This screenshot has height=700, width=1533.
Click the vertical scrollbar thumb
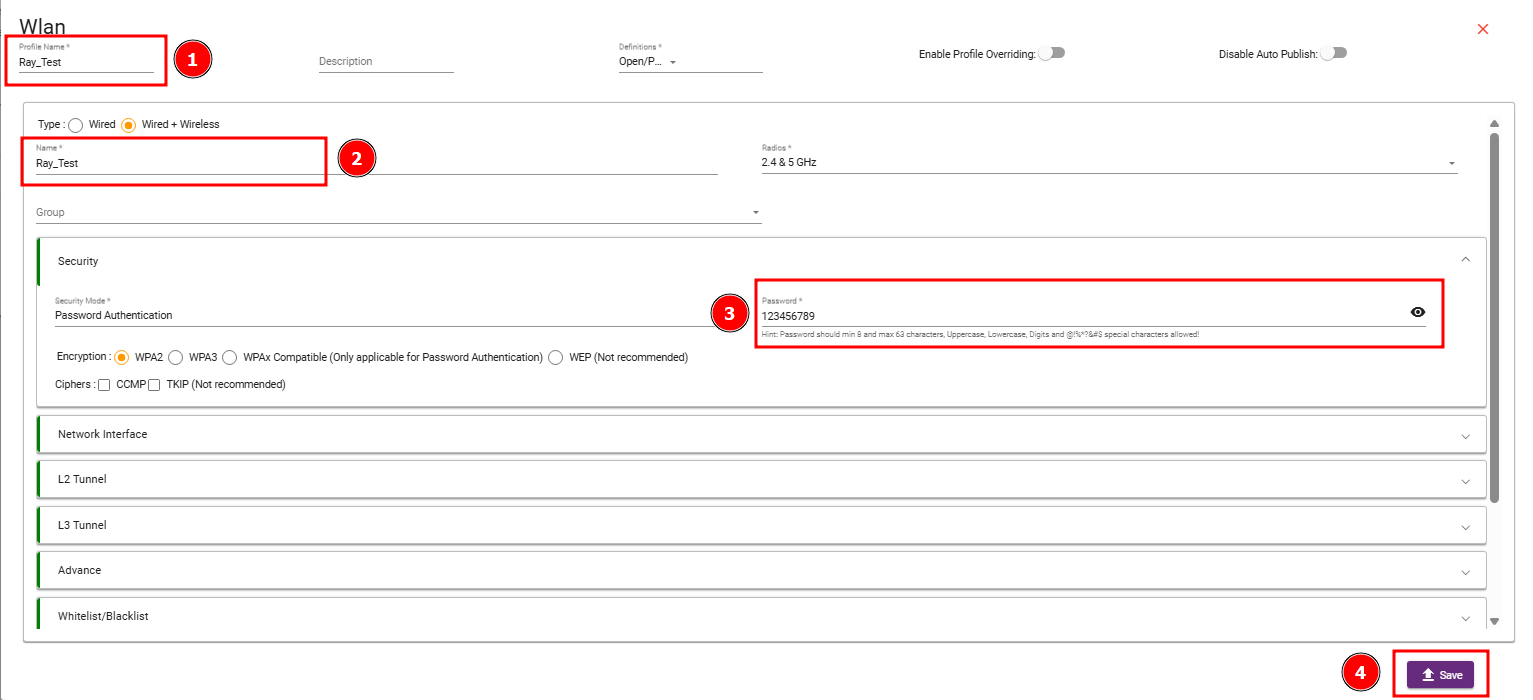click(1494, 317)
